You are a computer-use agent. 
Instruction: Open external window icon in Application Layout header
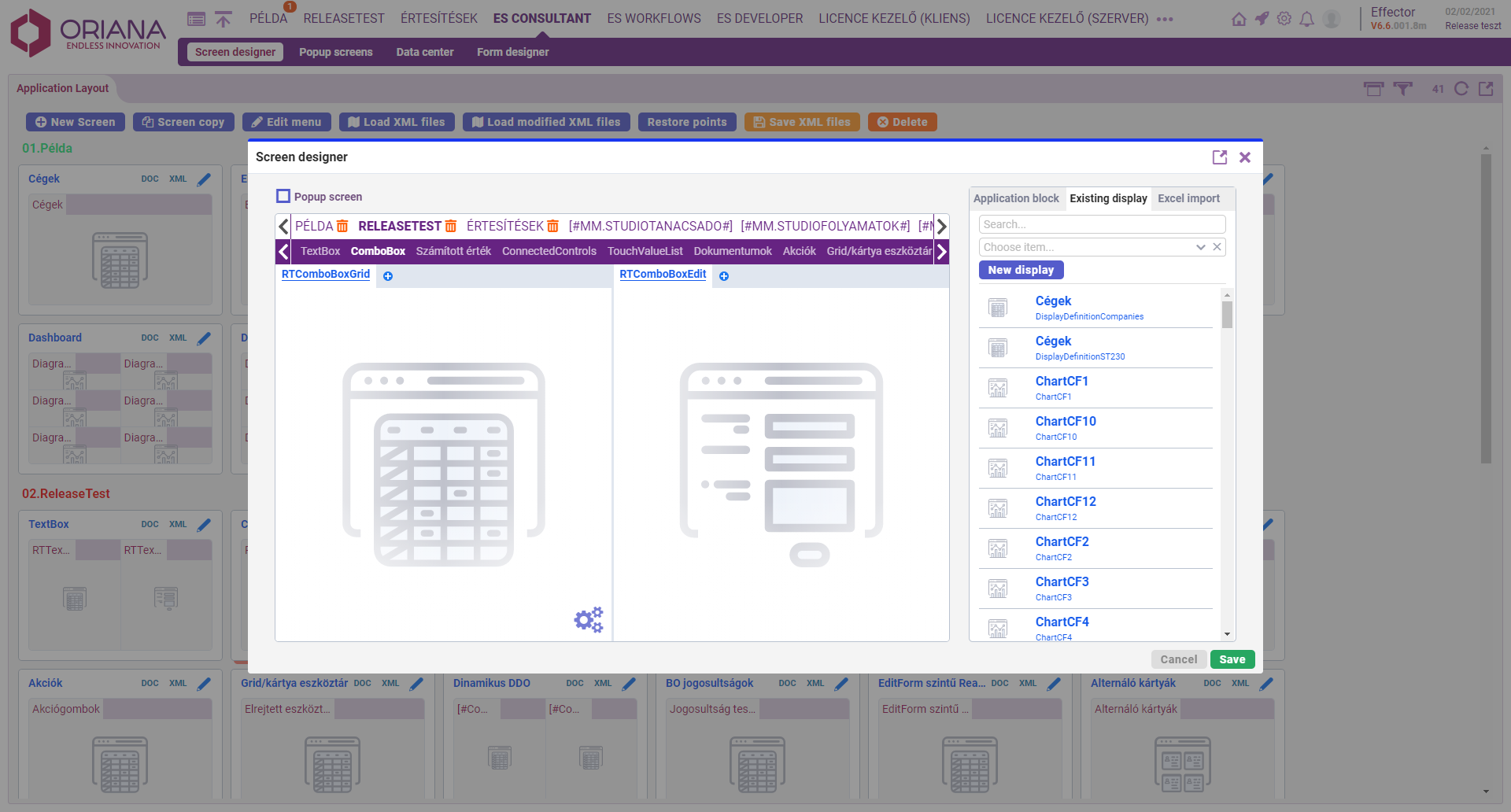click(x=1486, y=89)
